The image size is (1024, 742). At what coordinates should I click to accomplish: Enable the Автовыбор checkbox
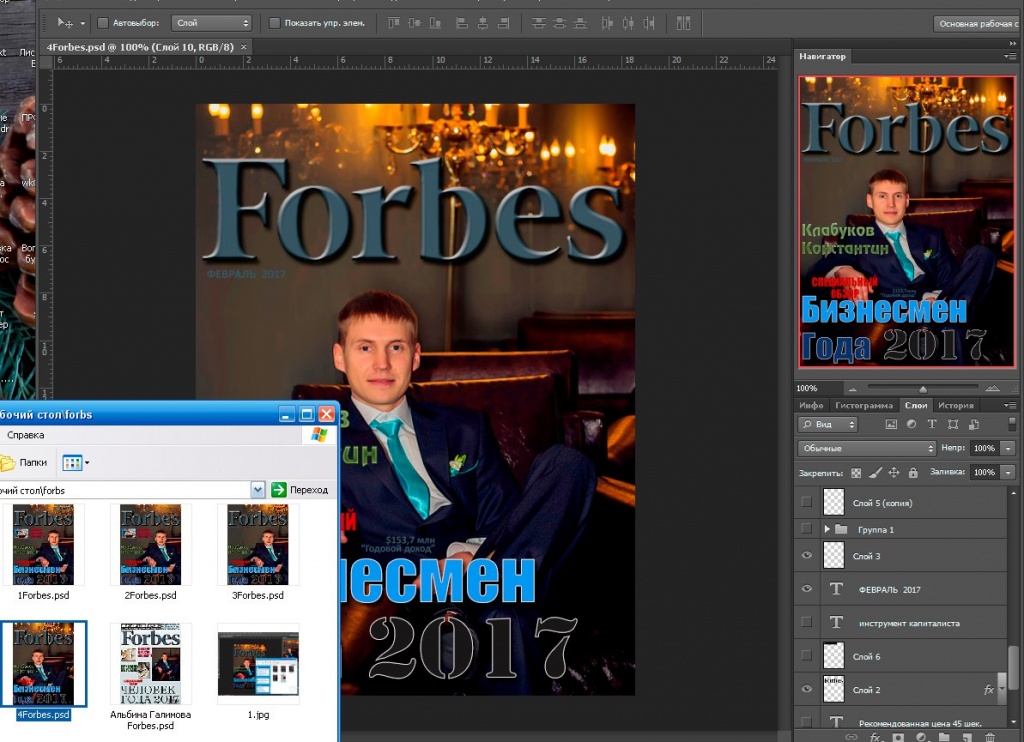pos(103,23)
